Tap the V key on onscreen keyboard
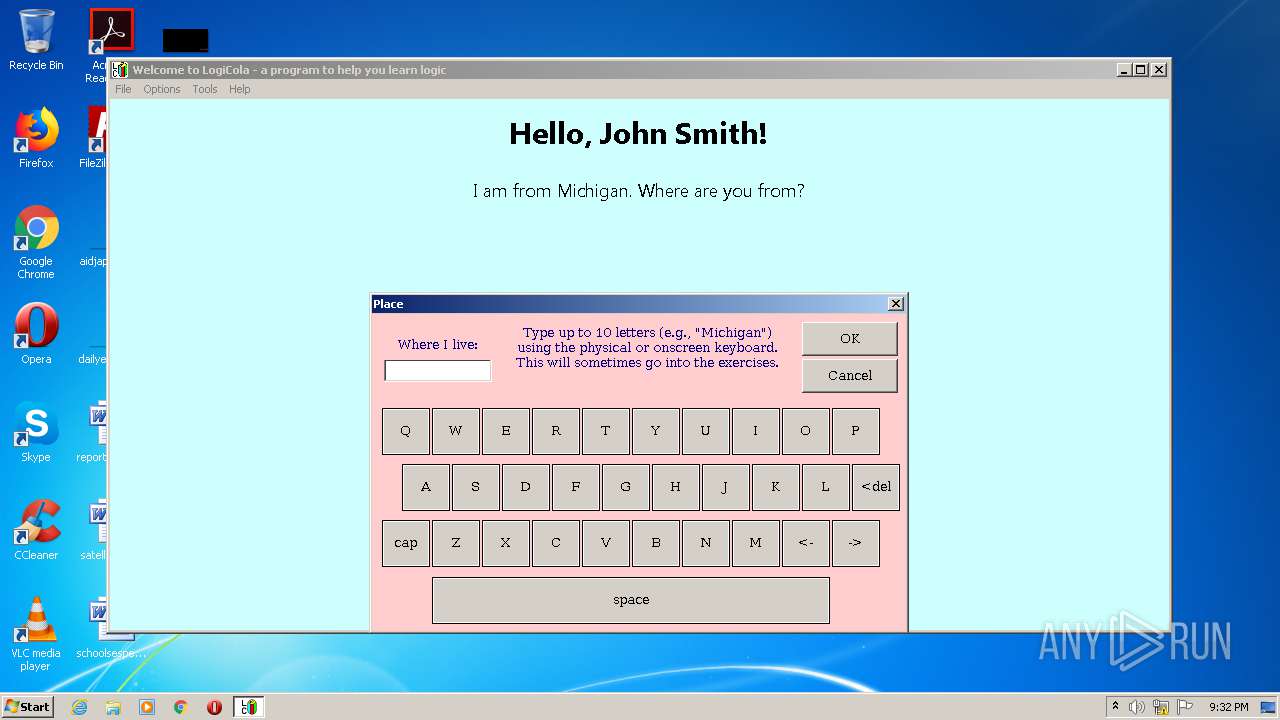This screenshot has height=720, width=1280. click(x=606, y=543)
